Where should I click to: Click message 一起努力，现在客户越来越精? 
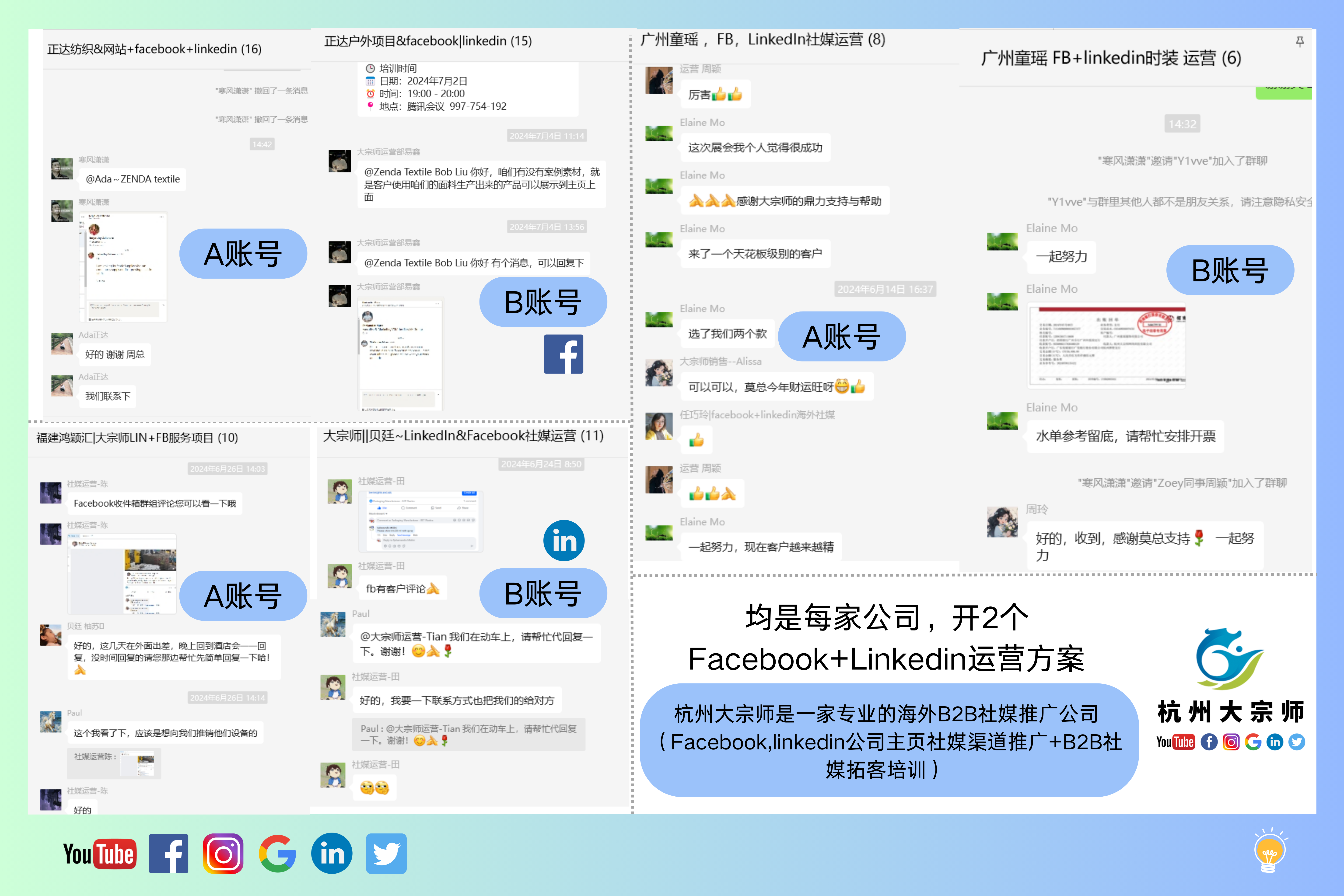coord(761,547)
